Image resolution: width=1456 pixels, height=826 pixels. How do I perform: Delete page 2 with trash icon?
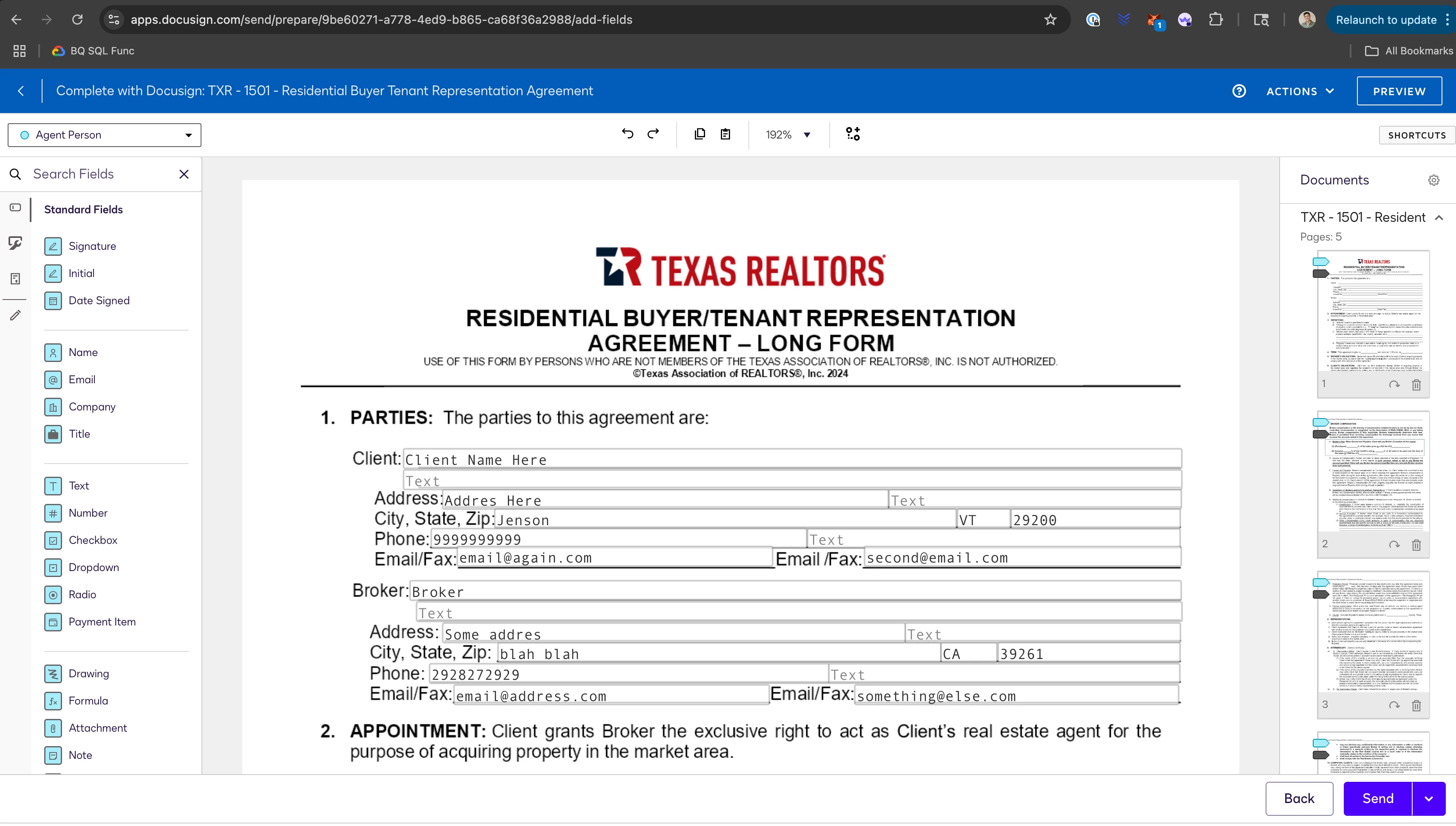[x=1416, y=545]
